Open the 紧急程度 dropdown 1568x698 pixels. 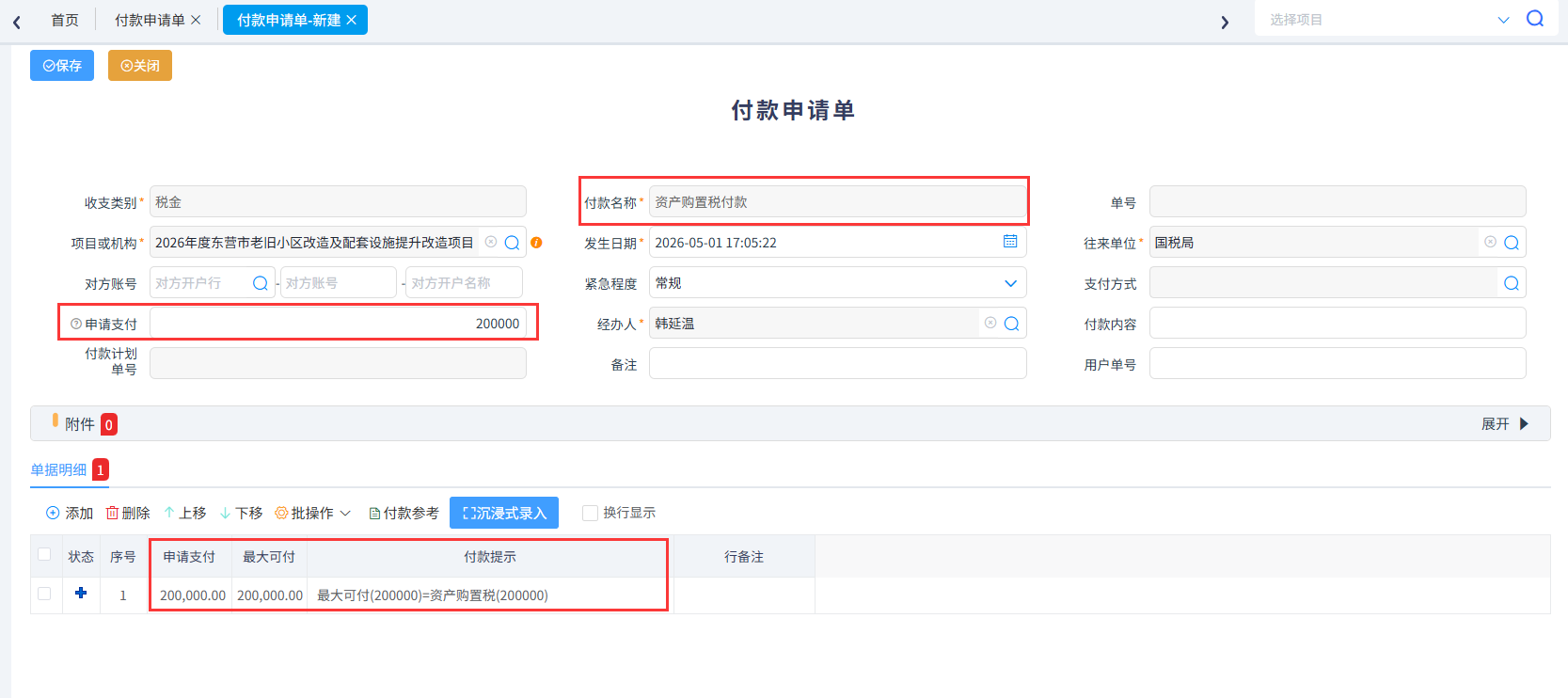(837, 283)
